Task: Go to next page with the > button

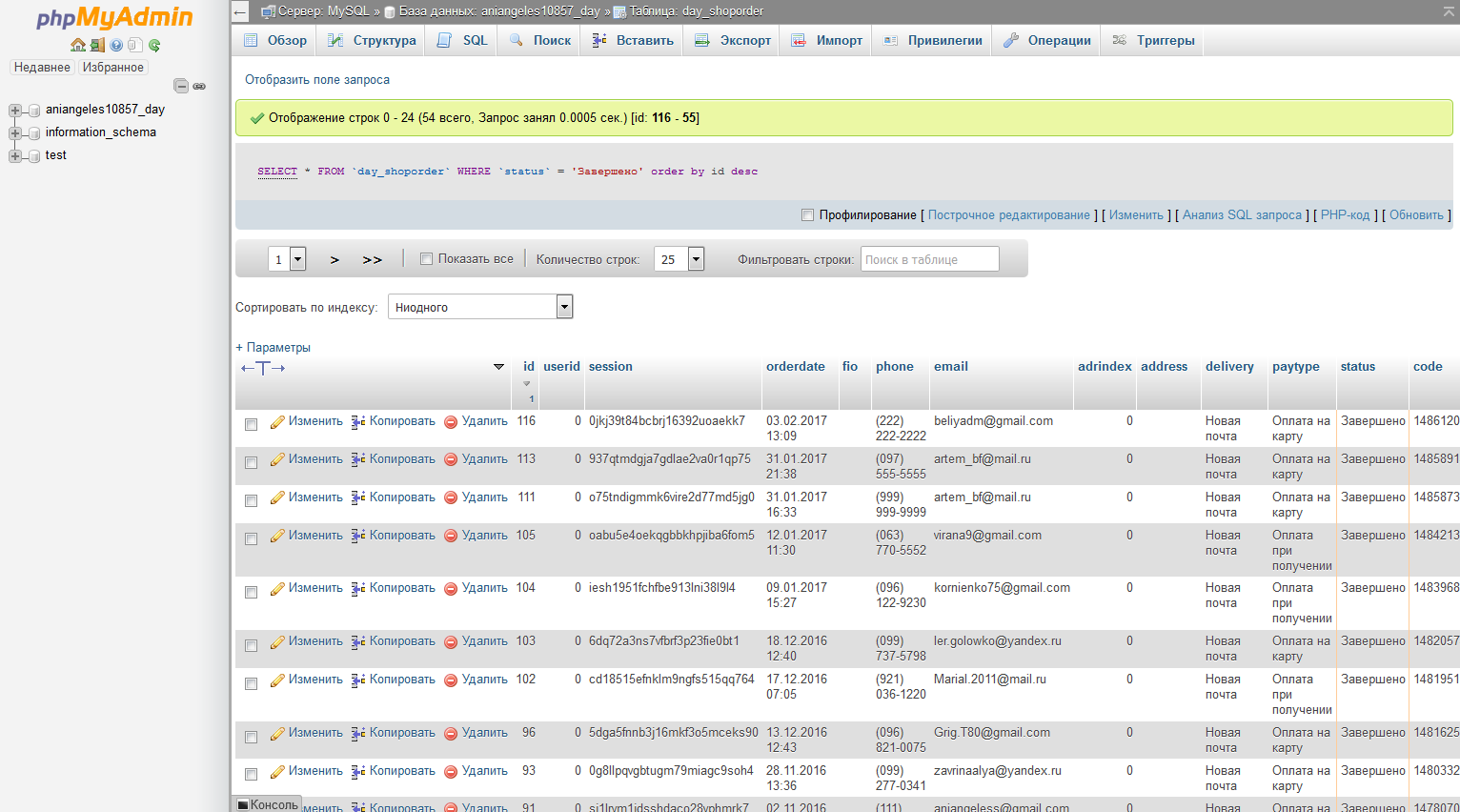Action: 335,259
